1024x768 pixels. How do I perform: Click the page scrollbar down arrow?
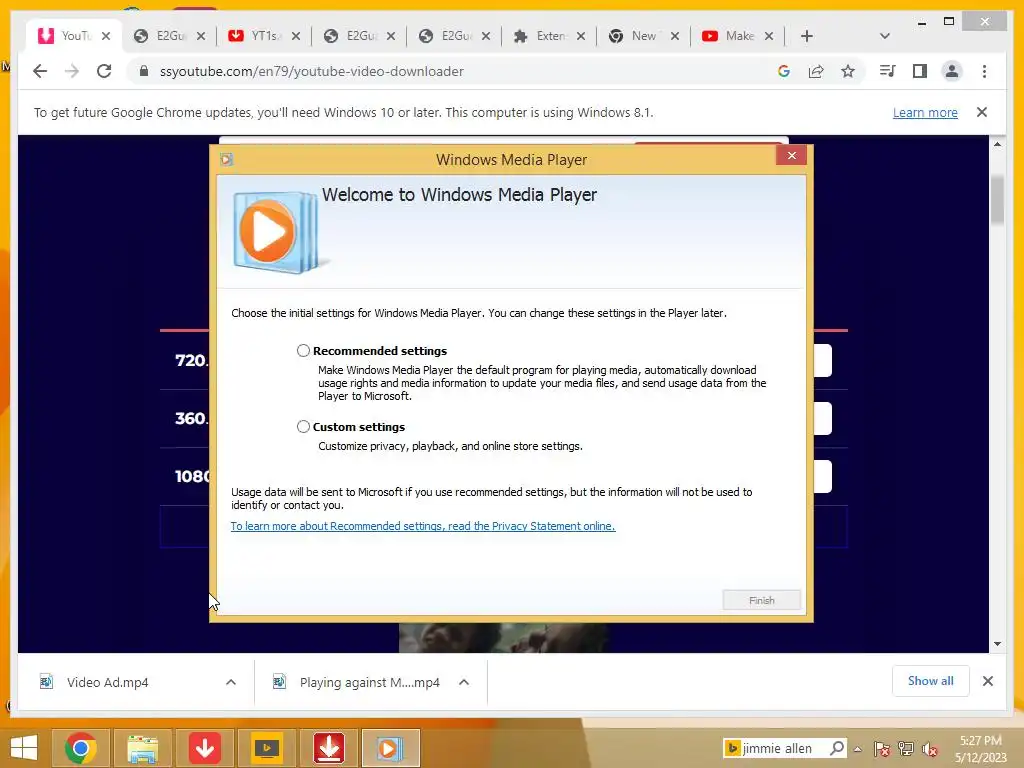pos(997,644)
